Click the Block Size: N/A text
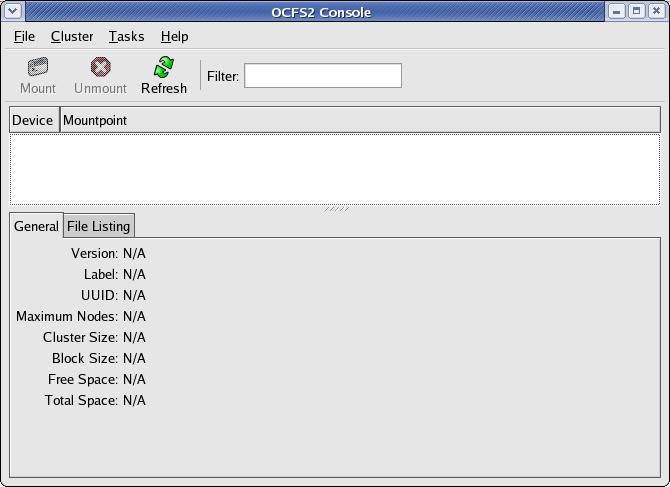Viewport: 670px width, 487px height. click(x=99, y=358)
